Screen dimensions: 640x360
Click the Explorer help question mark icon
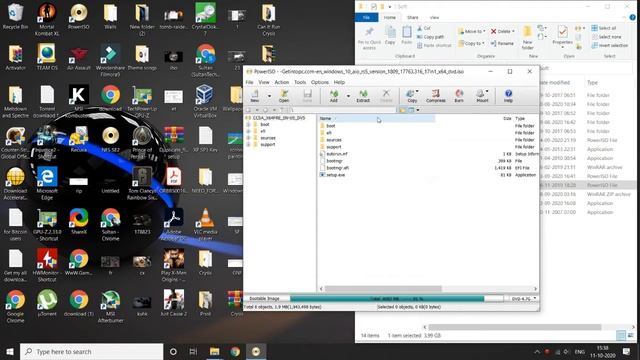pyautogui.click(x=632, y=17)
